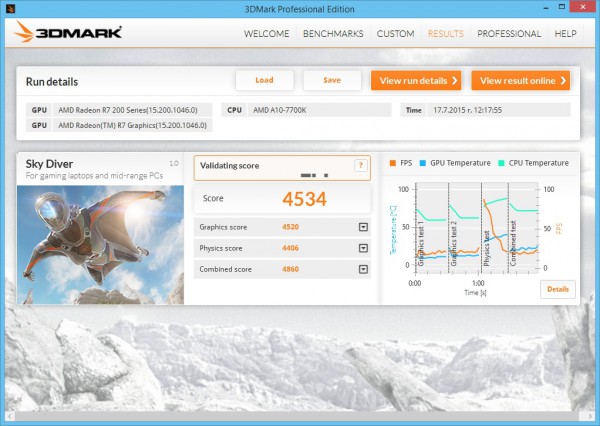Click the Validating score label
This screenshot has width=600, height=426.
(x=230, y=166)
